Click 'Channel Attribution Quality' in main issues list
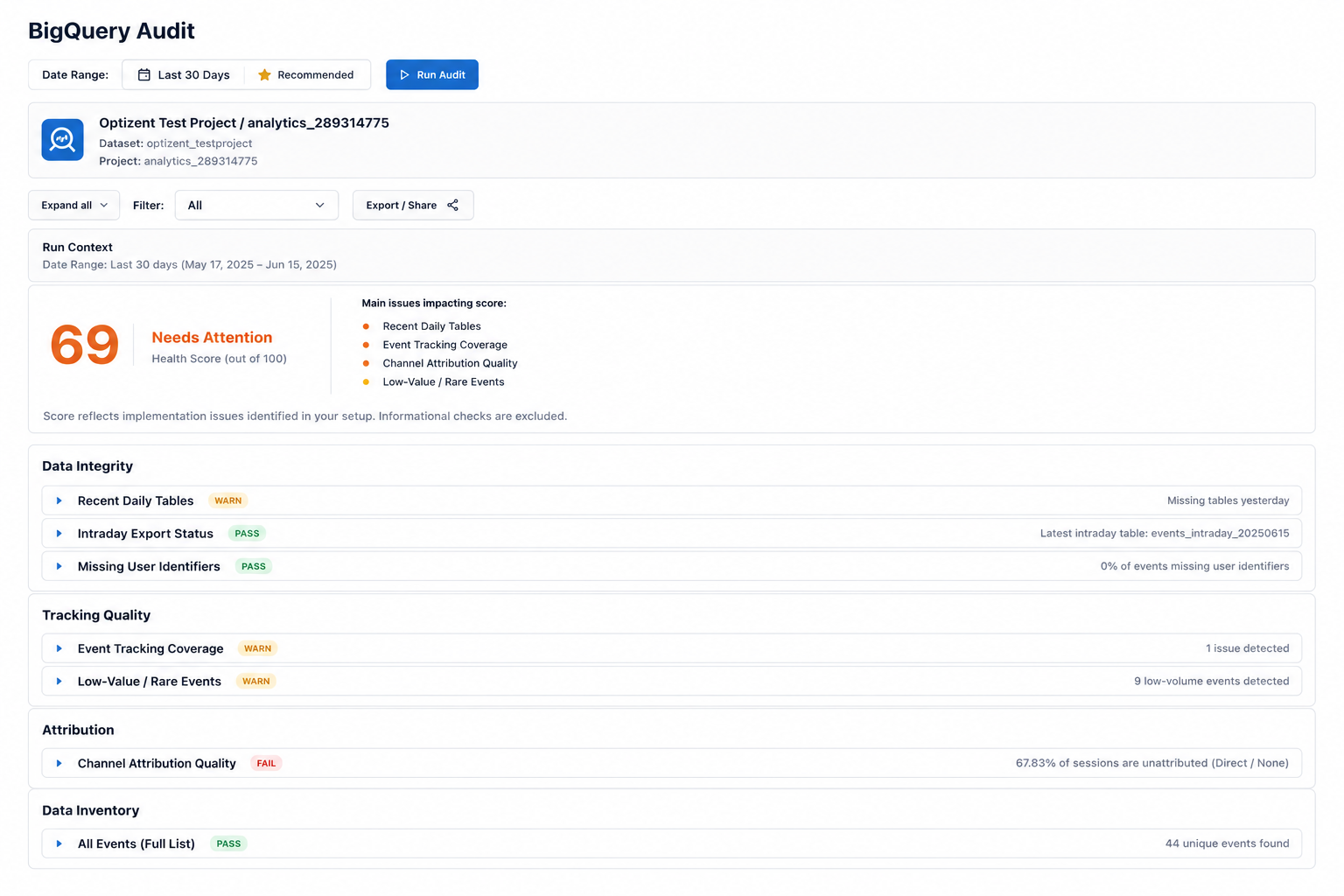 [450, 363]
